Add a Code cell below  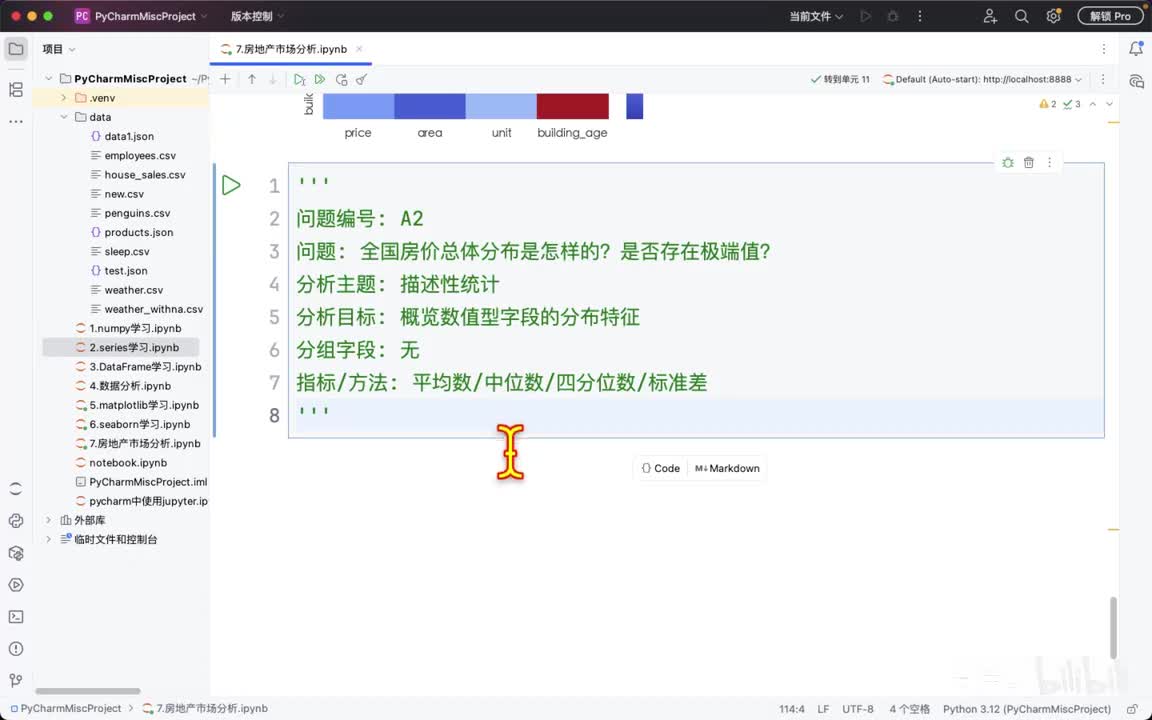660,468
